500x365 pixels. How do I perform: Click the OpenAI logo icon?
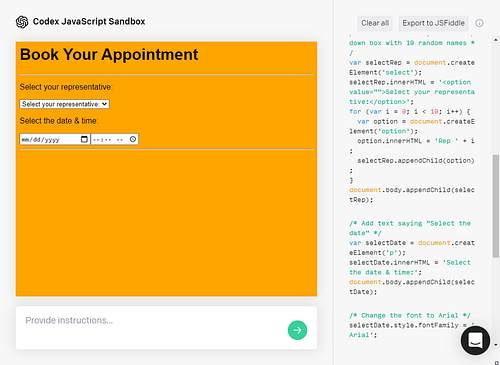point(22,22)
